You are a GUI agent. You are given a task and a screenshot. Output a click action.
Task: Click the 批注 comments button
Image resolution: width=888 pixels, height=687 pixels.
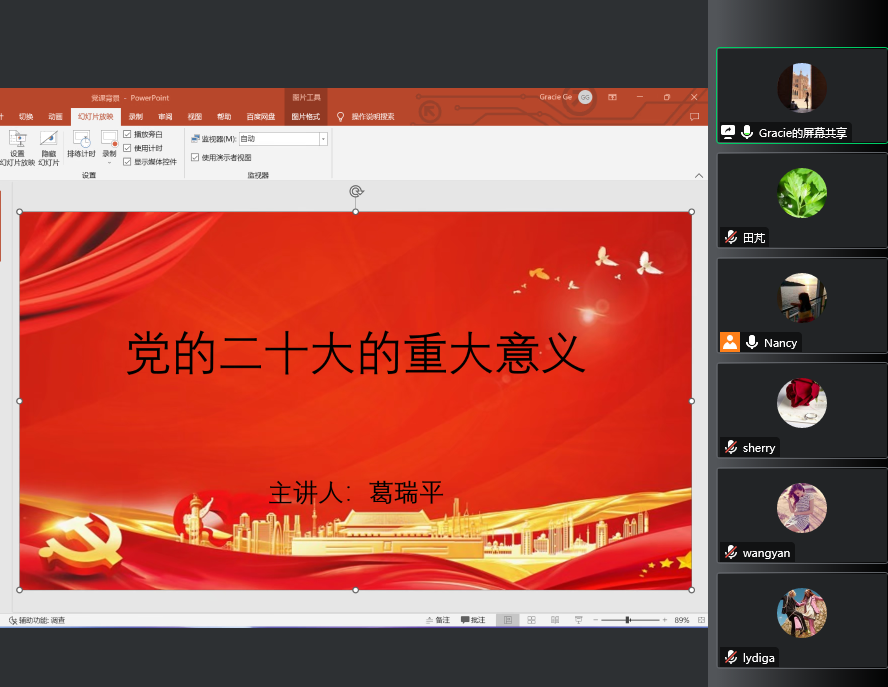(473, 620)
